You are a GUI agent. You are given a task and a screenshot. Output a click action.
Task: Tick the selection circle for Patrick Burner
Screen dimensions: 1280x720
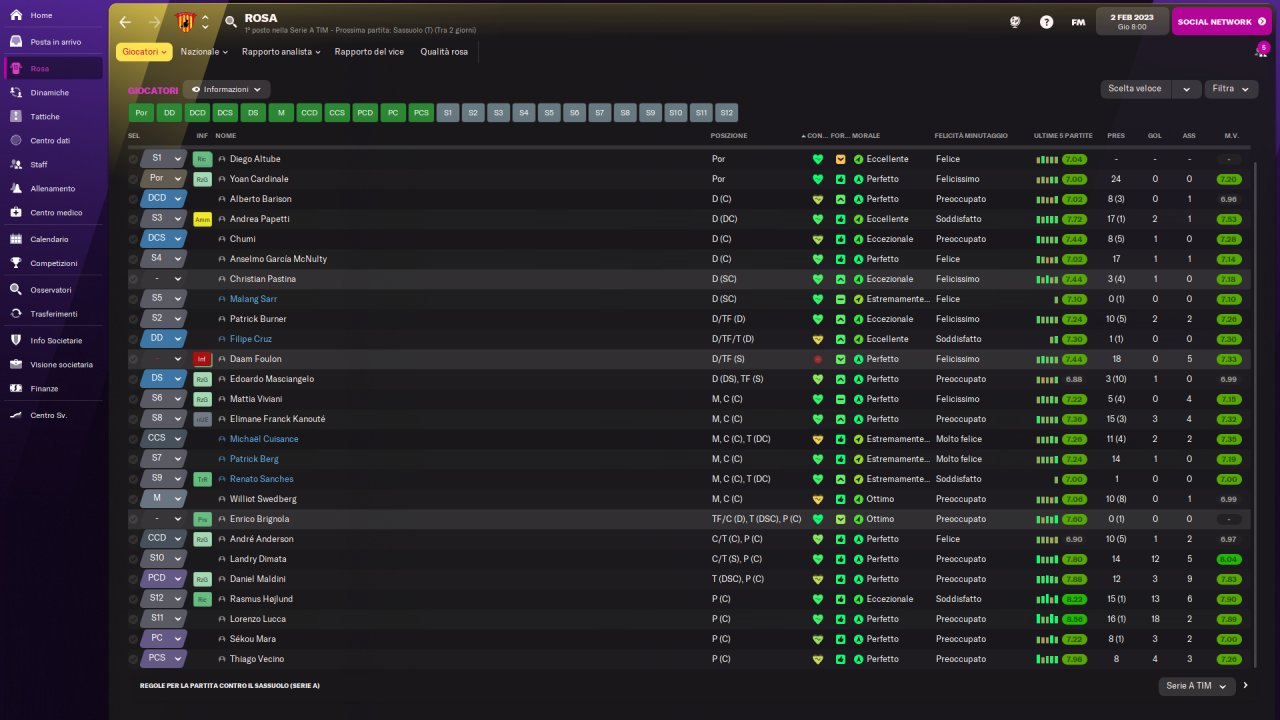point(134,319)
